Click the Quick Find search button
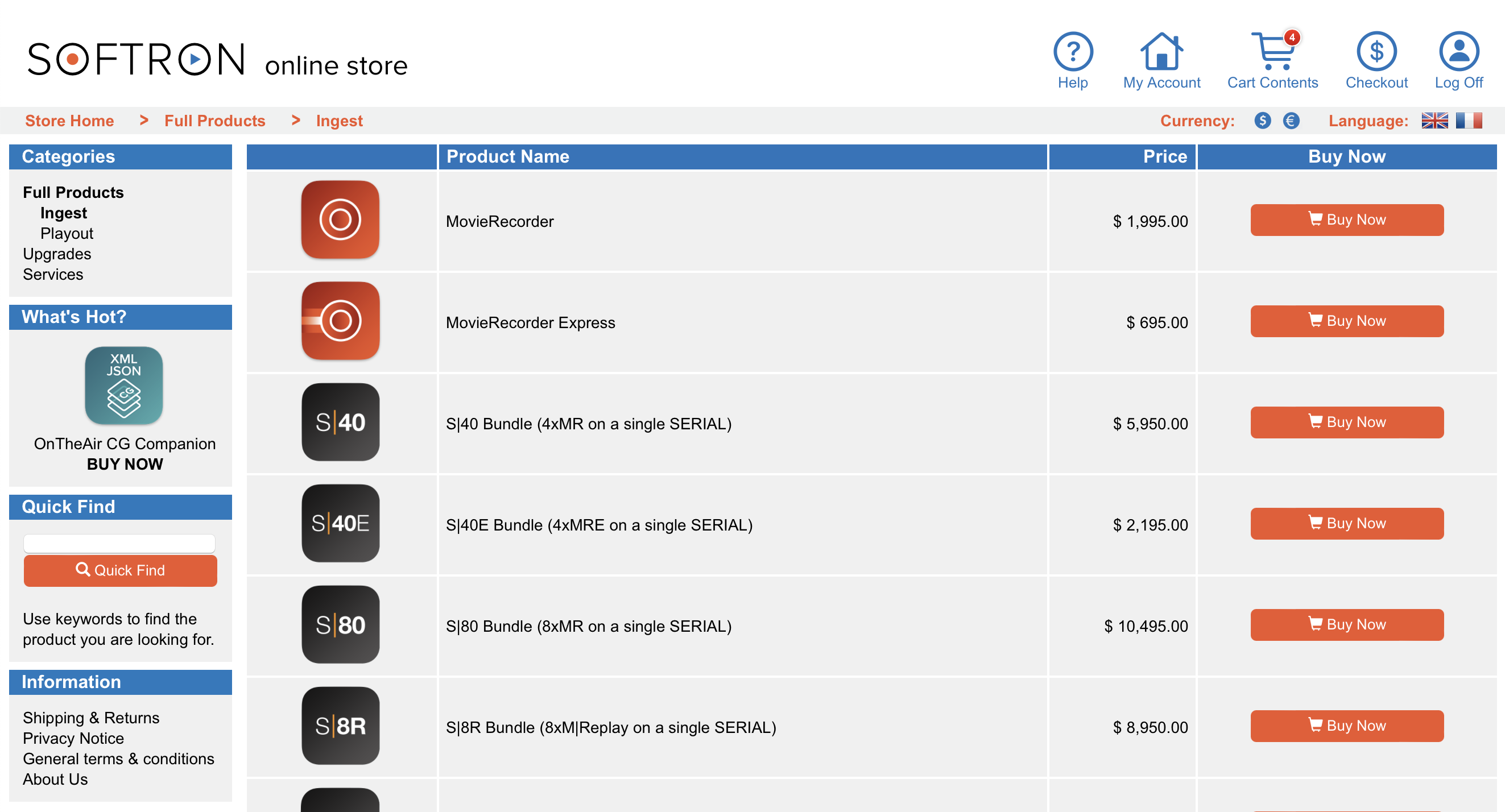The image size is (1505, 812). click(x=121, y=570)
